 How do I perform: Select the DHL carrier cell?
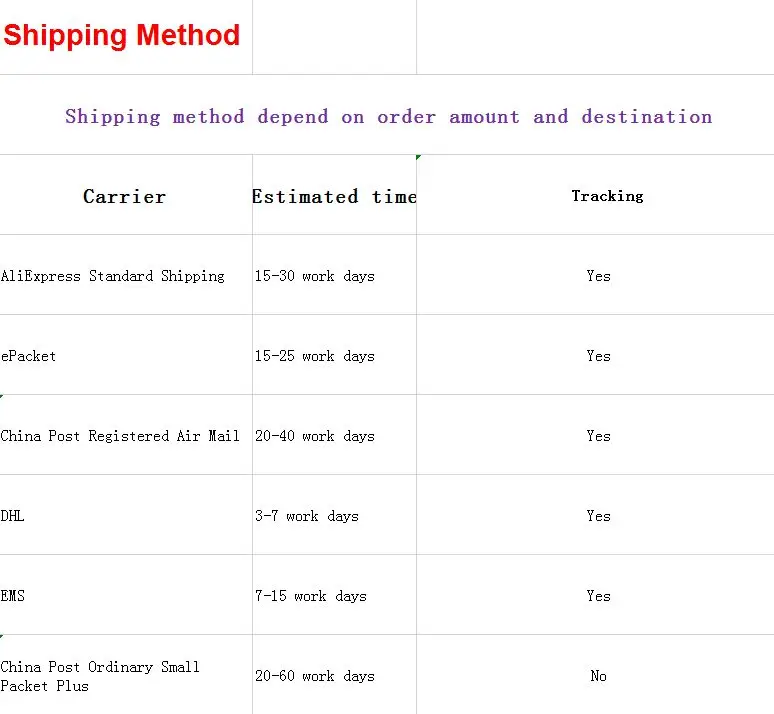coord(13,516)
